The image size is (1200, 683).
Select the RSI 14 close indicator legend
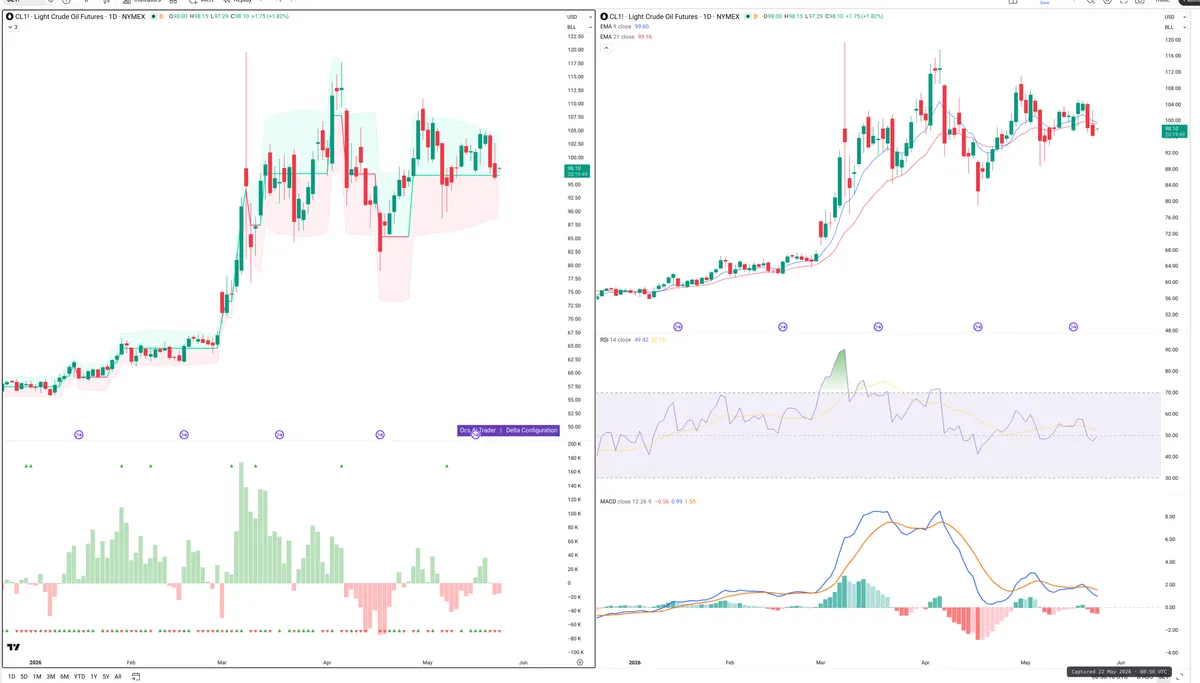(632, 340)
